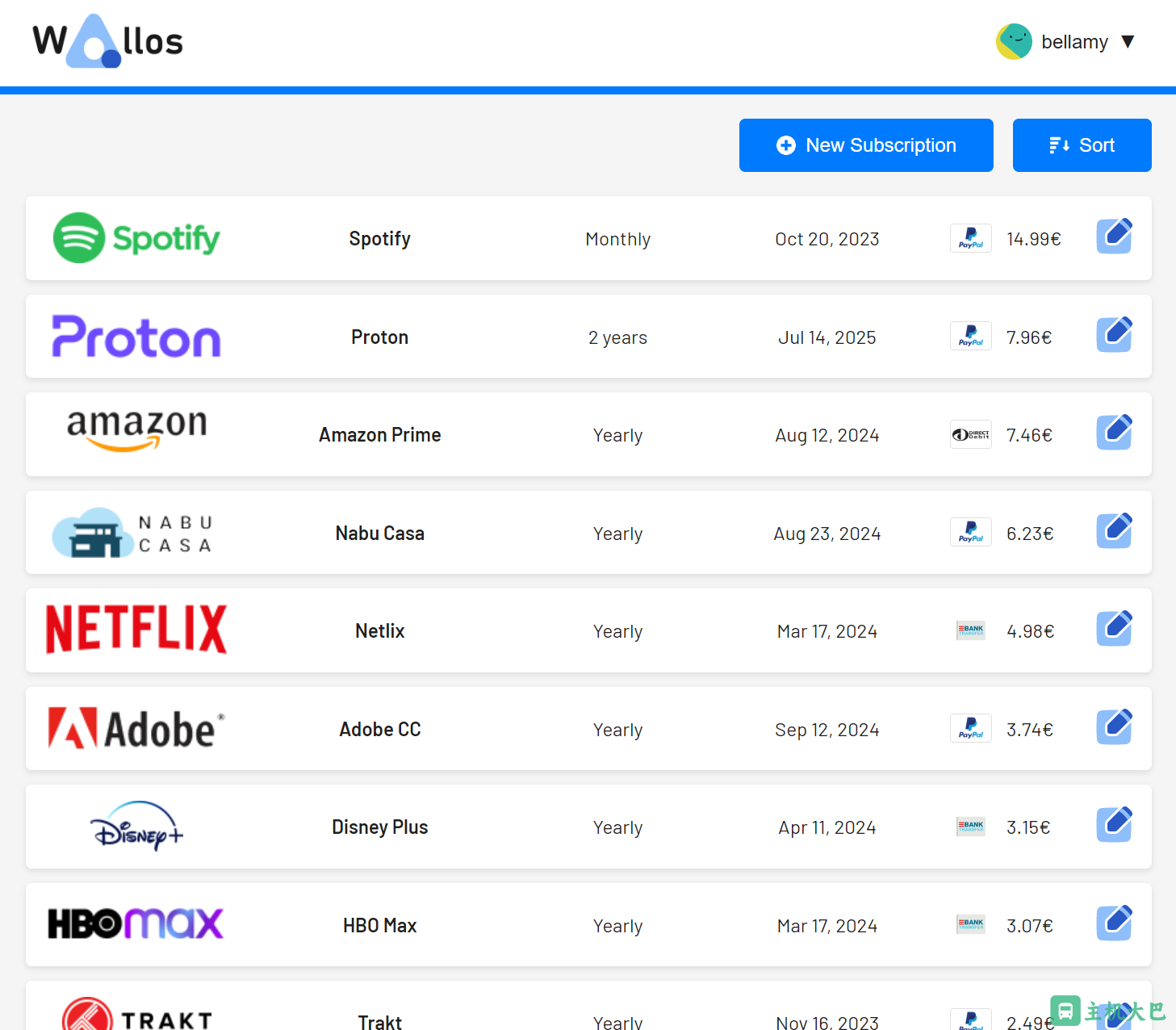Click the "3.74€" price
This screenshot has width=1176, height=1030.
click(1030, 730)
